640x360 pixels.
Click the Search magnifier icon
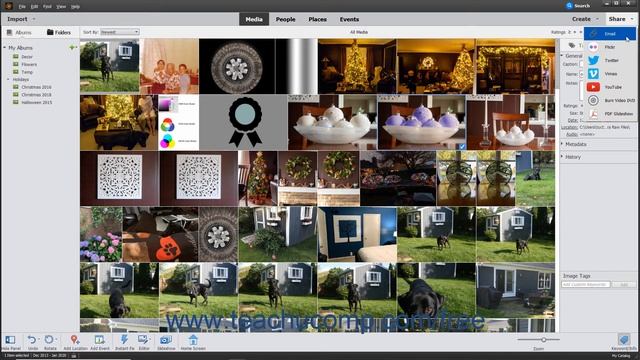[569, 6]
